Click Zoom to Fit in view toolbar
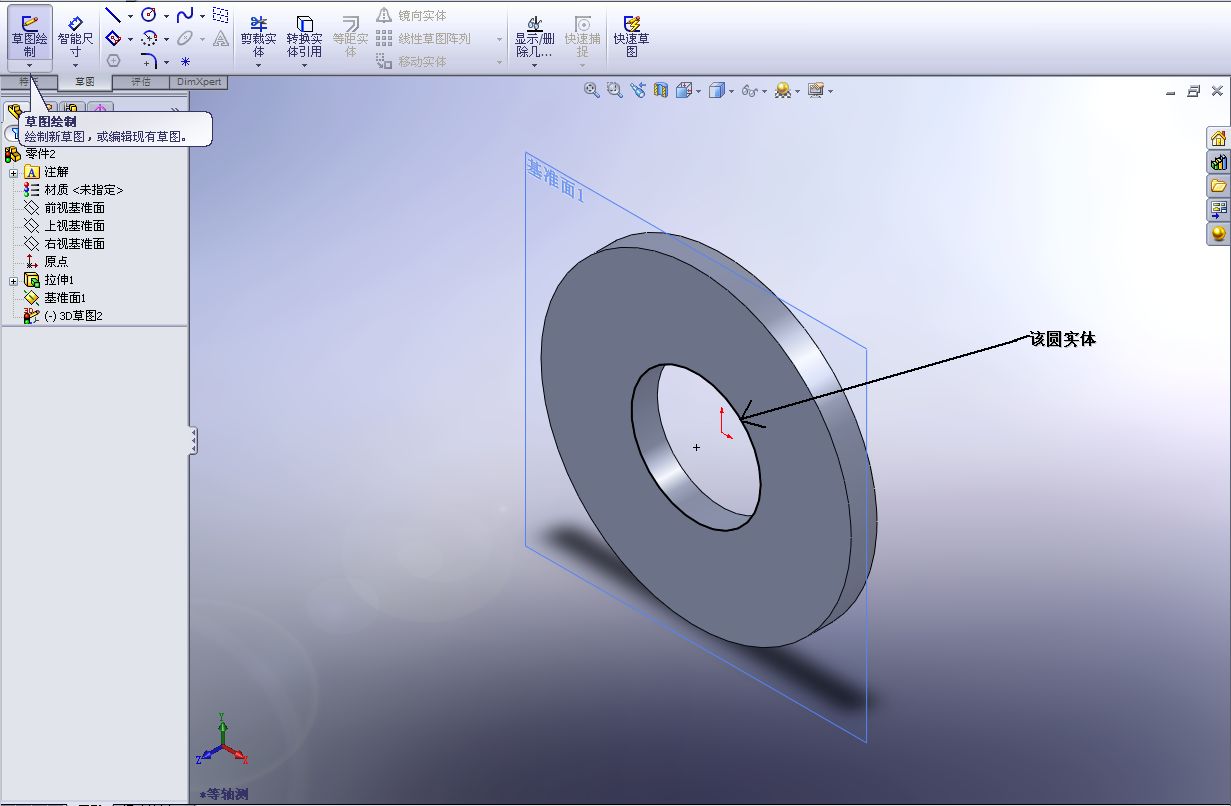 (x=592, y=90)
